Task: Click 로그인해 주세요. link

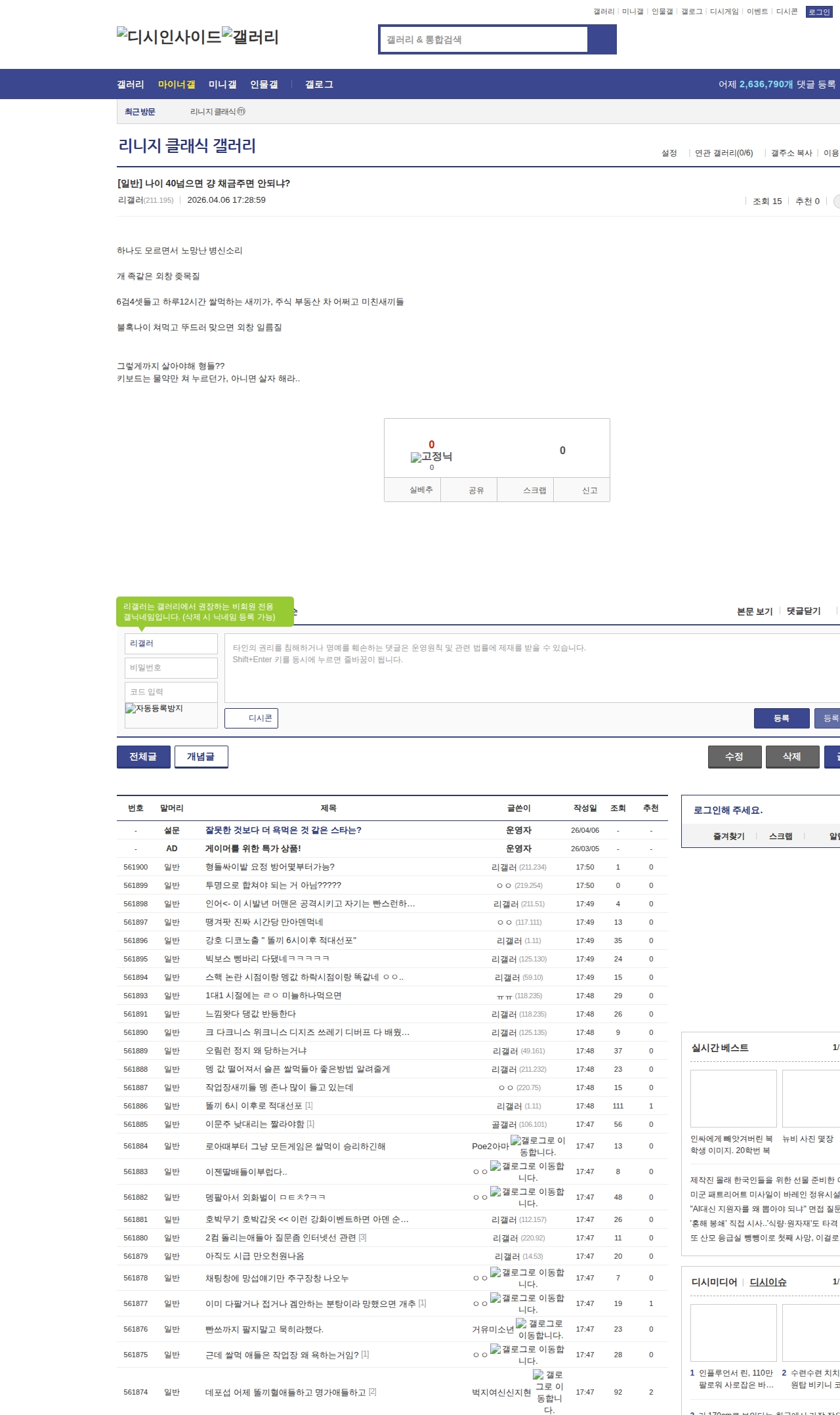Action: click(728, 810)
